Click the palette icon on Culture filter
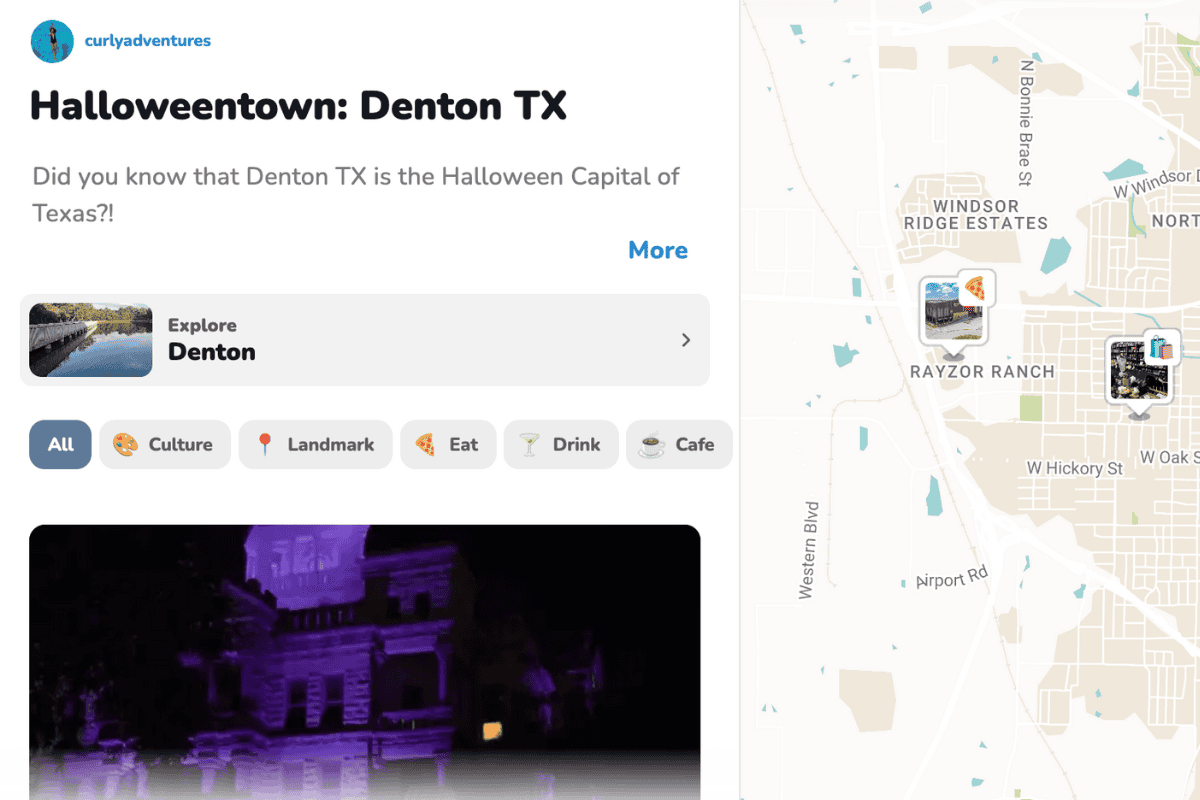 click(124, 445)
